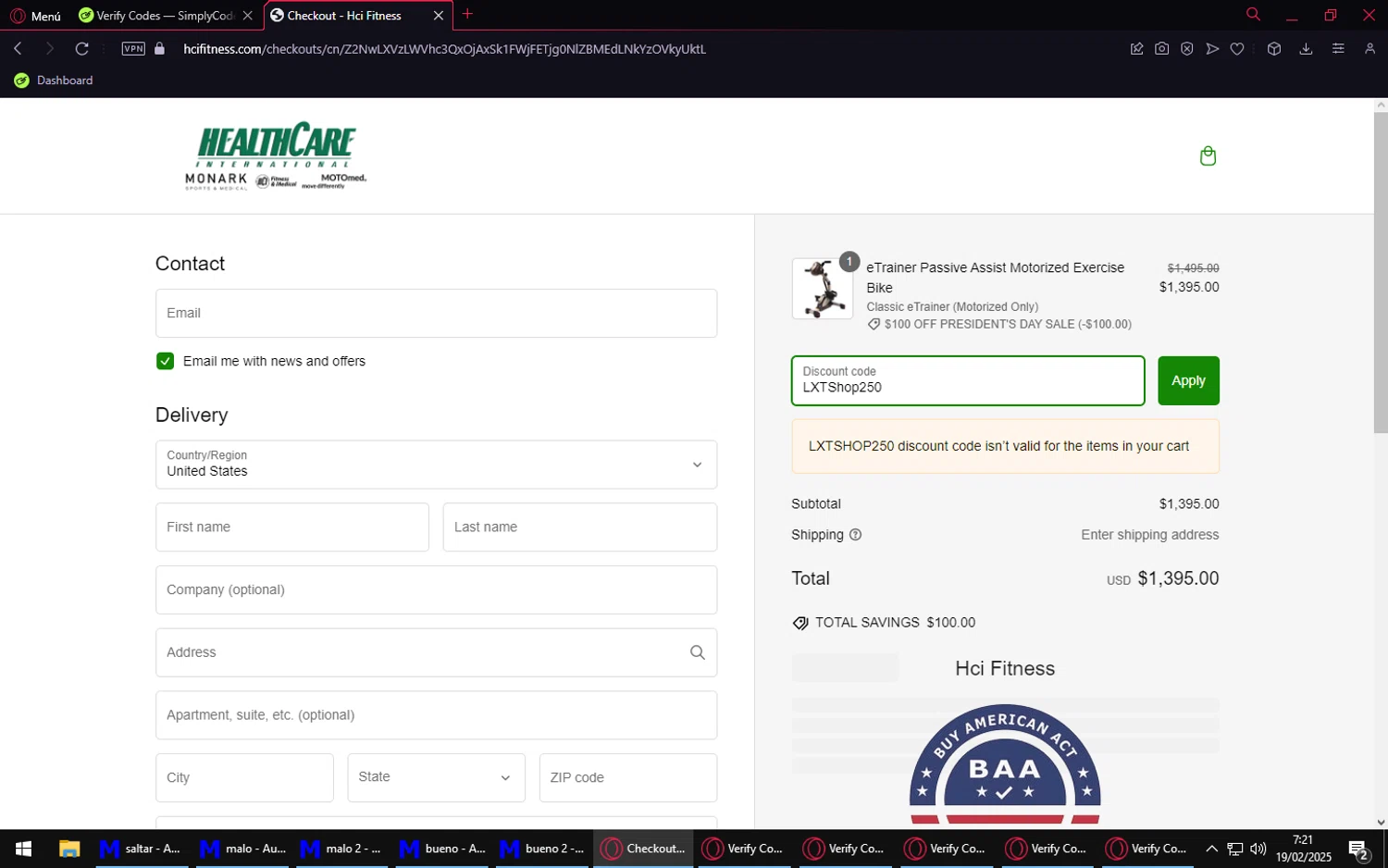Image resolution: width=1388 pixels, height=868 pixels.
Task: Click the address search magnifier icon
Action: (698, 652)
